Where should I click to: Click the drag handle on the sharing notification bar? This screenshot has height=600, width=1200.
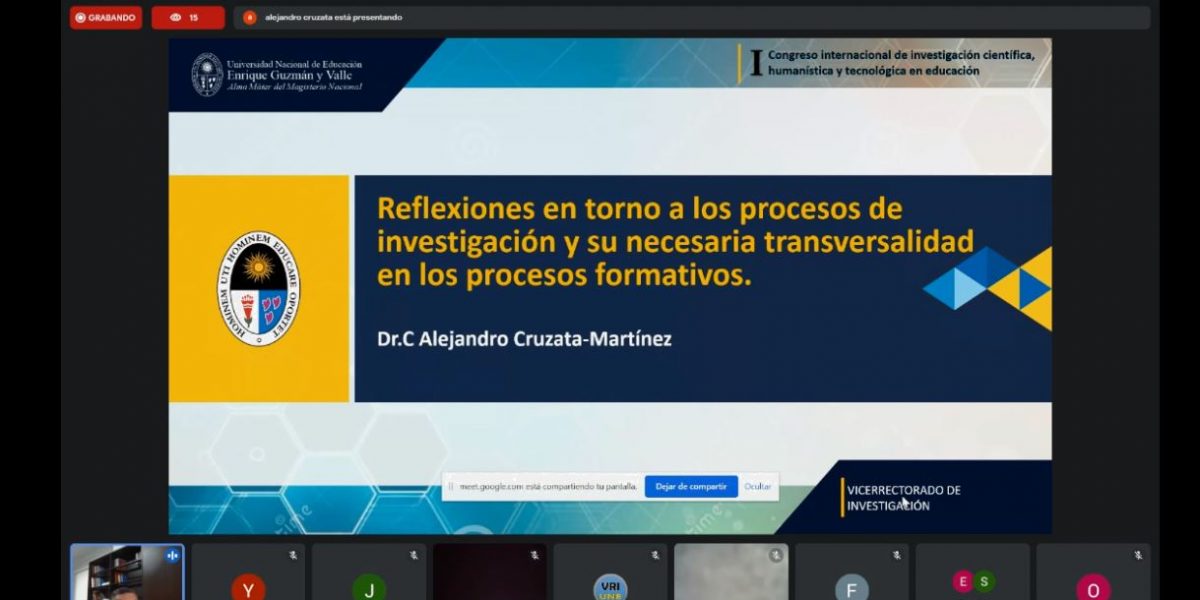point(451,487)
